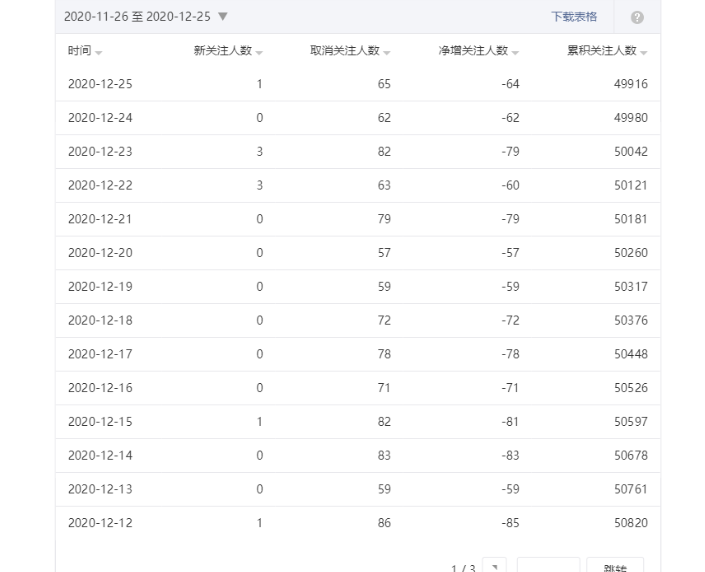Viewport: 705px width, 572px height.
Task: Click the date cell 2020-12-16
Action: pos(100,388)
